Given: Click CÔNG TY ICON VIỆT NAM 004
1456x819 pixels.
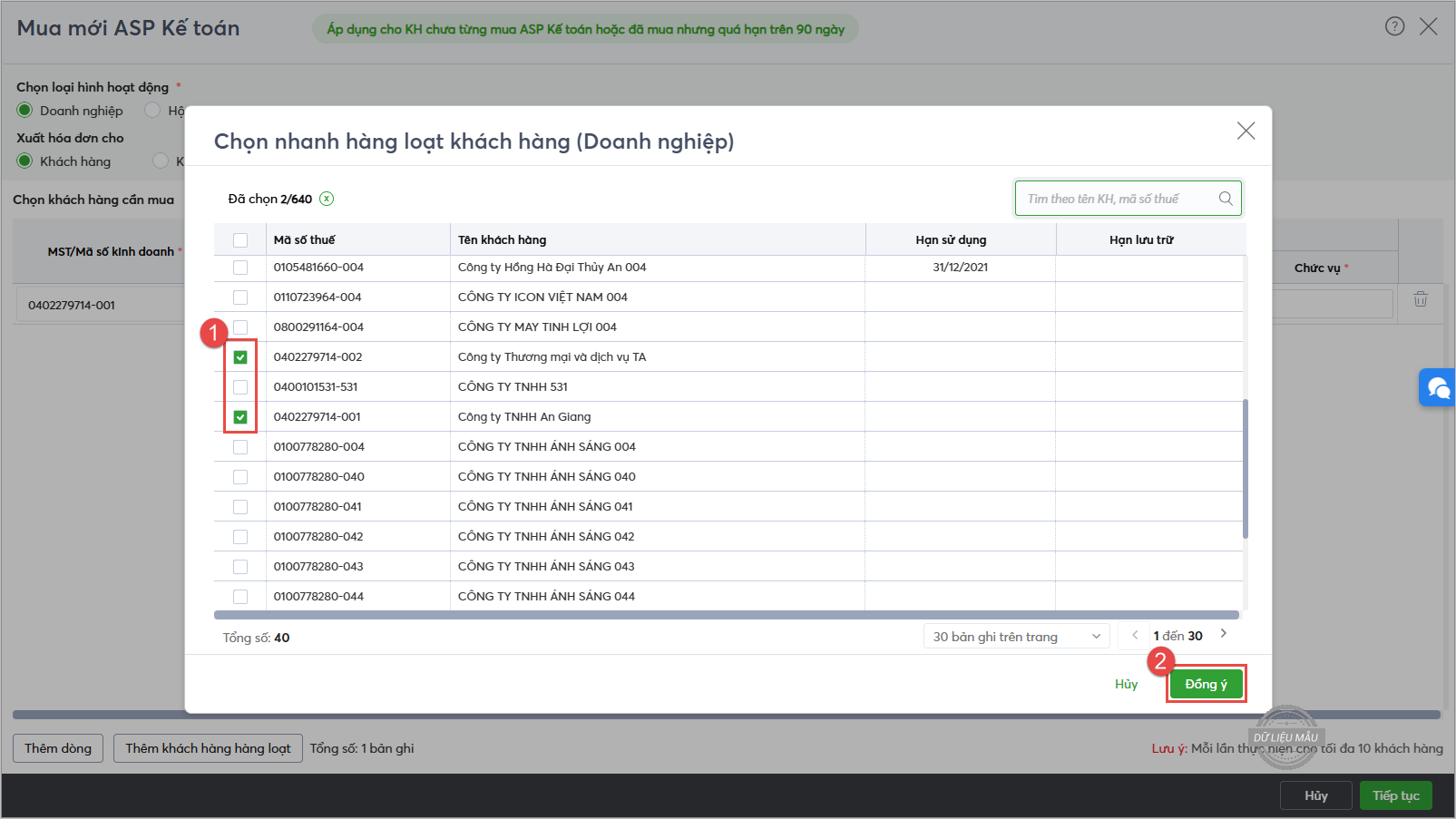Looking at the screenshot, I should (x=542, y=297).
